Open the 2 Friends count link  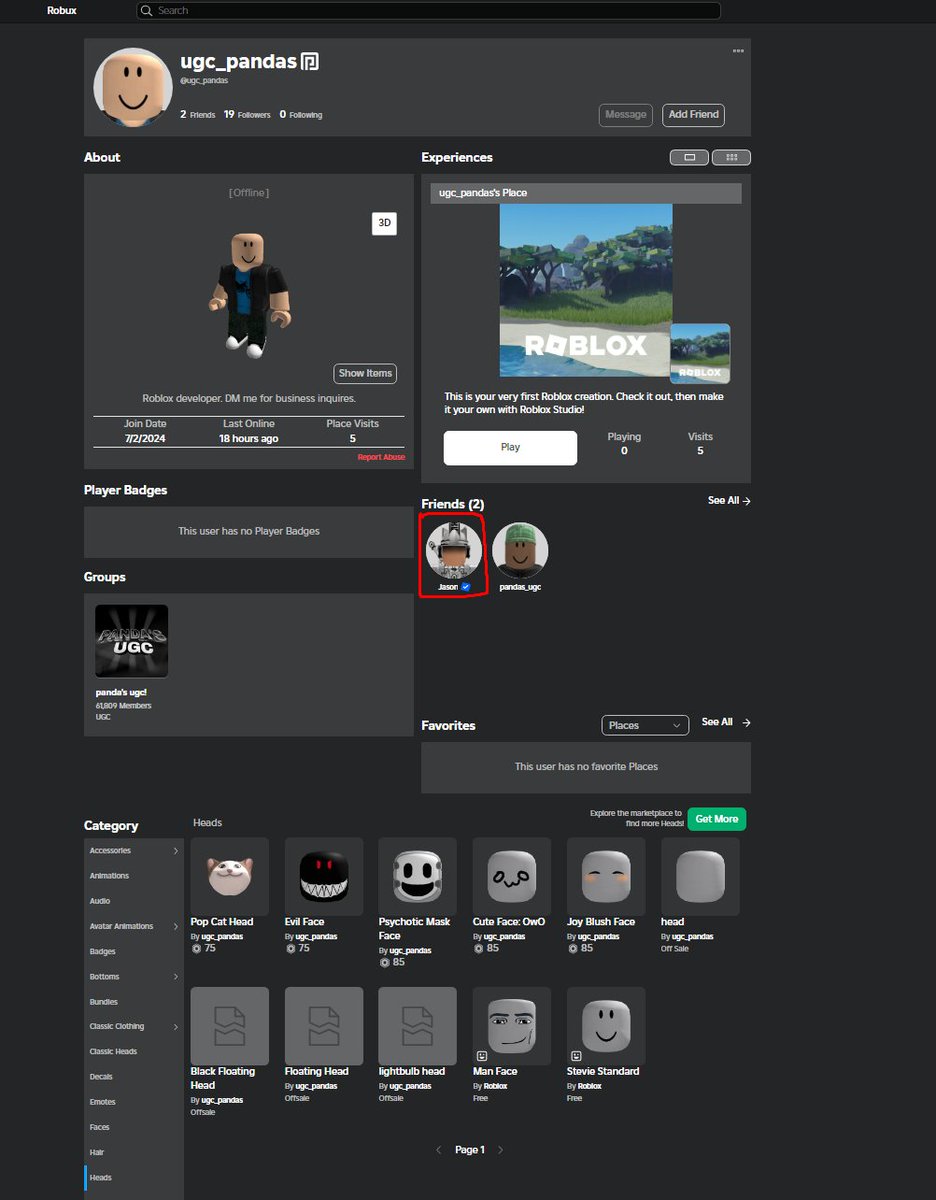coord(197,115)
